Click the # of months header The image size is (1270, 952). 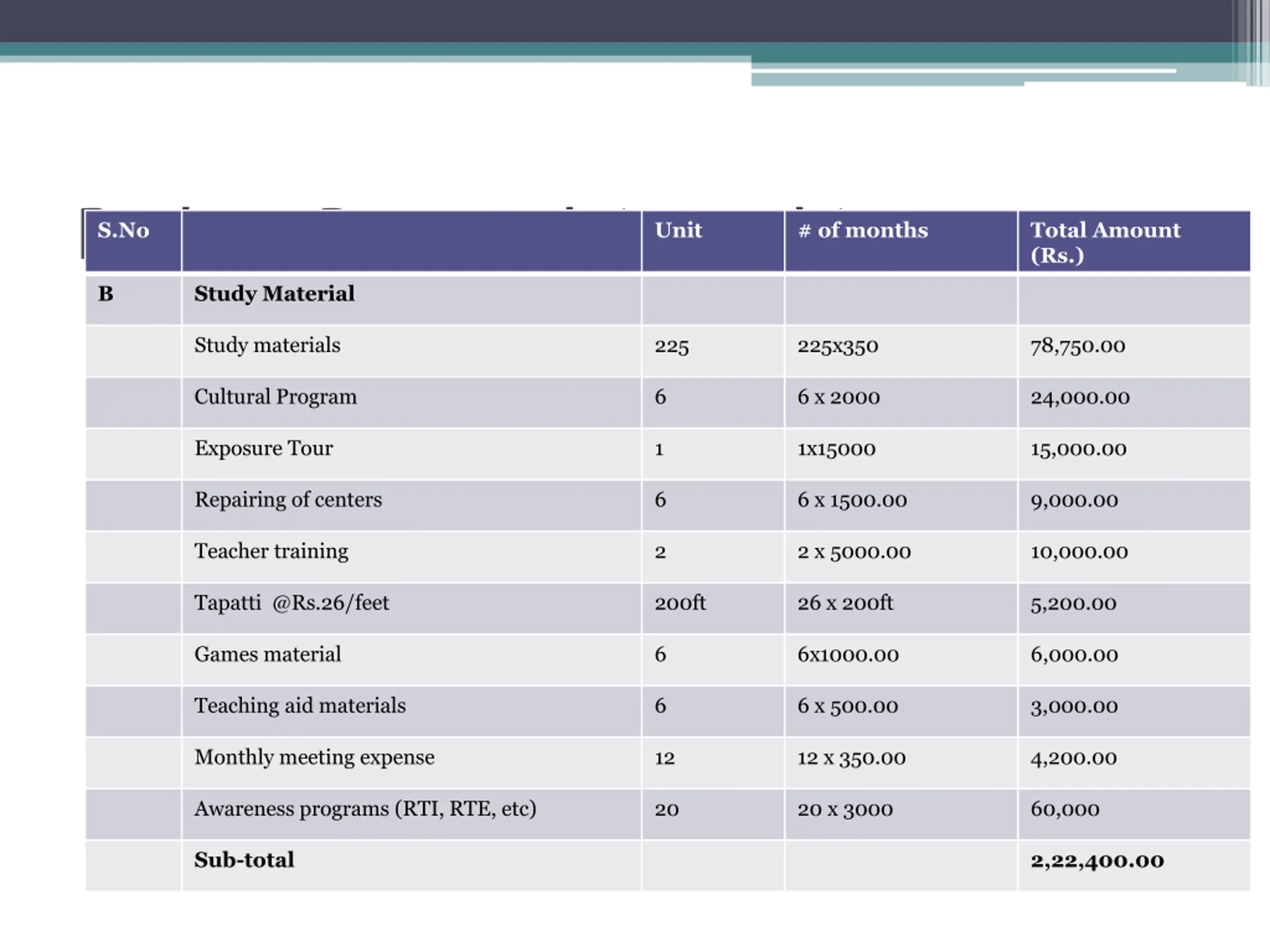862,231
